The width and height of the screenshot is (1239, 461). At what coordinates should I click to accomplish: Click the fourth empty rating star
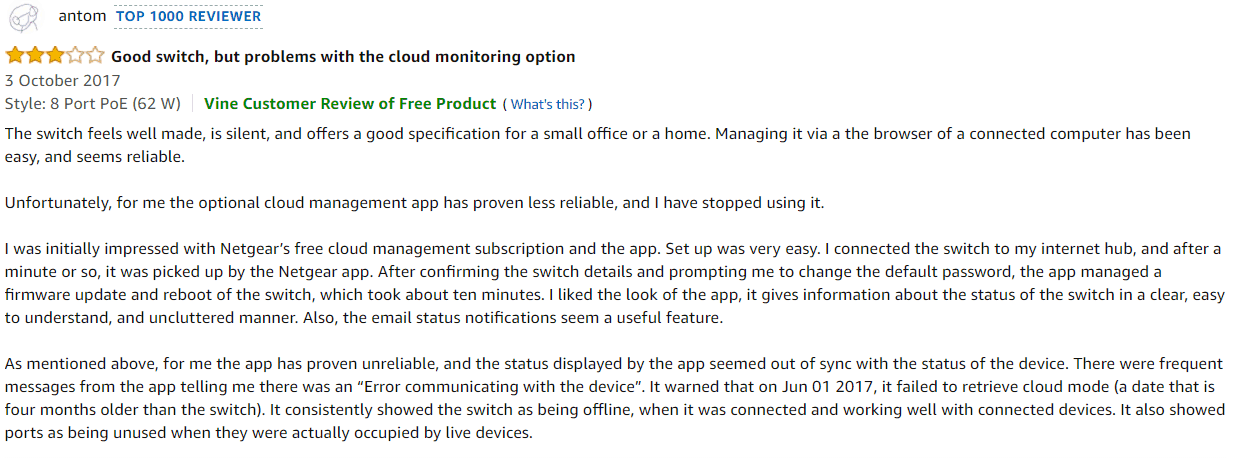pos(74,56)
